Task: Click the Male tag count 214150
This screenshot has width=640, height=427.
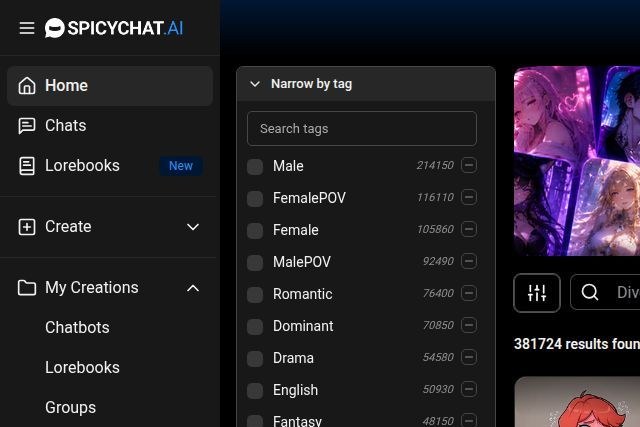Action: coord(435,165)
